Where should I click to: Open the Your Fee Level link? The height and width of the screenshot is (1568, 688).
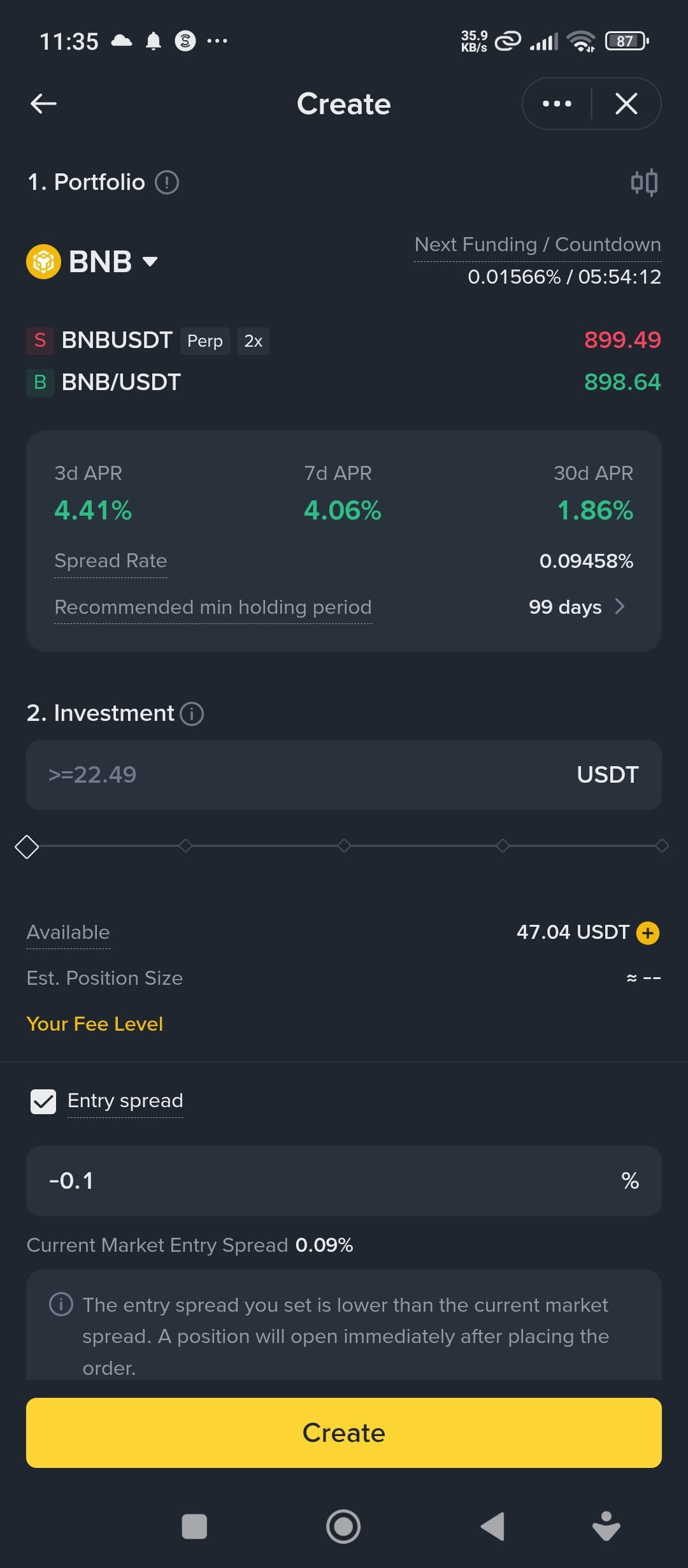pyautogui.click(x=95, y=1024)
